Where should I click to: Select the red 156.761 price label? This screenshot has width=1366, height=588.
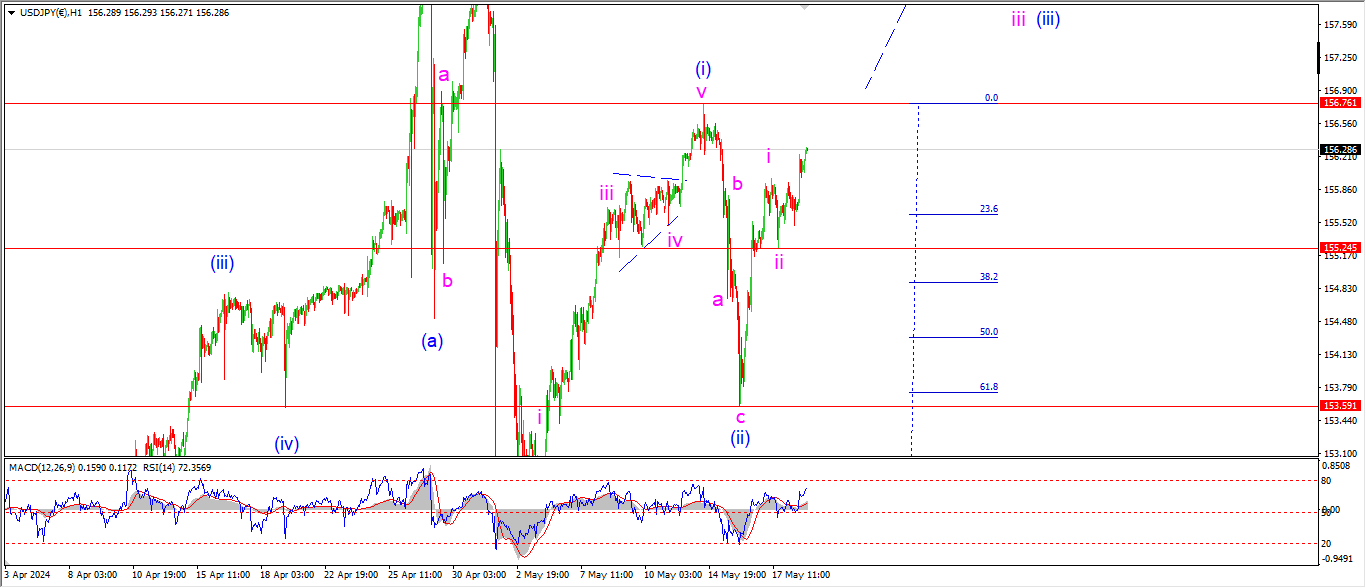[1338, 103]
